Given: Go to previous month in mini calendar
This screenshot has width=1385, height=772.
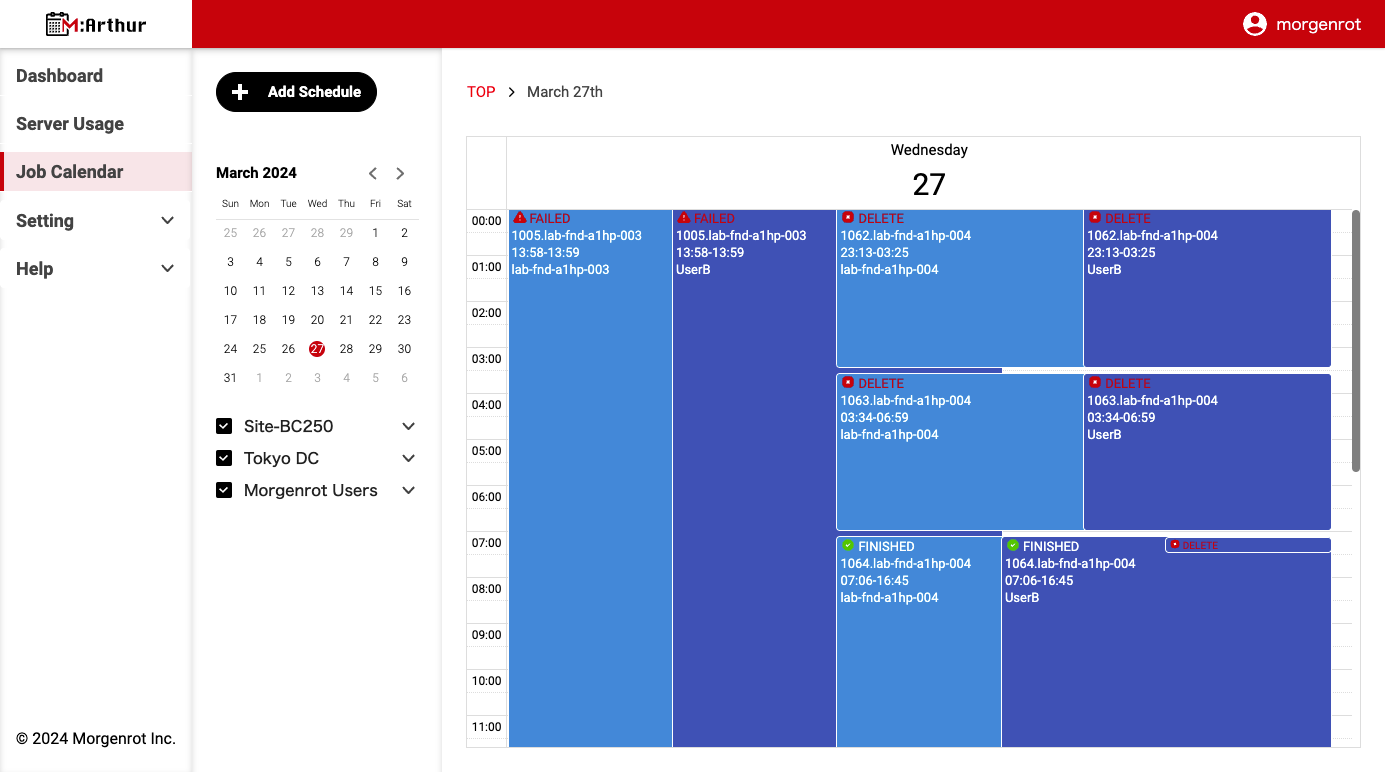Looking at the screenshot, I should [373, 173].
